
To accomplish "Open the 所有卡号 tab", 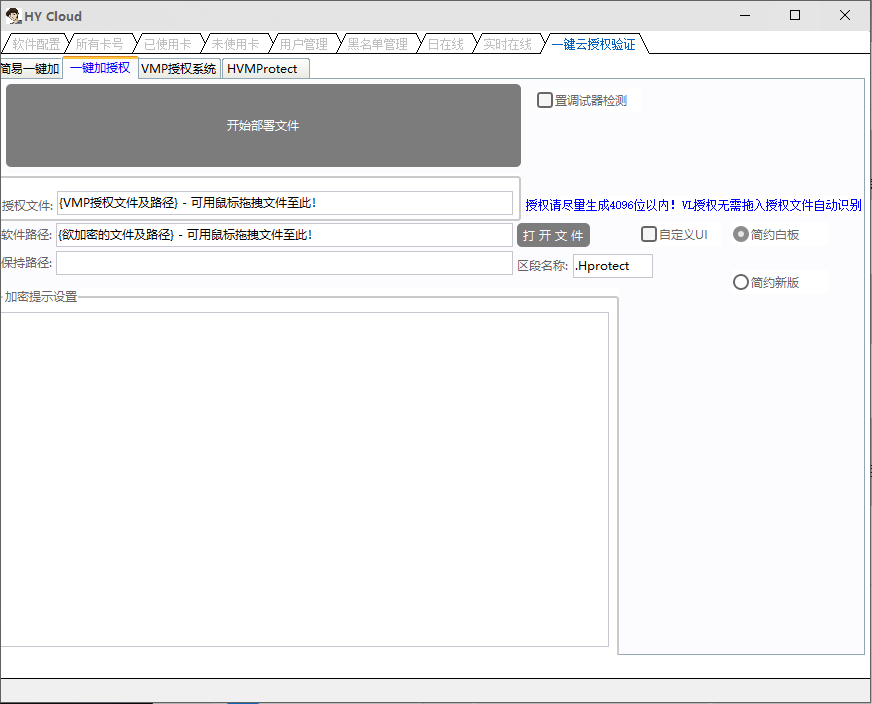I will [100, 44].
